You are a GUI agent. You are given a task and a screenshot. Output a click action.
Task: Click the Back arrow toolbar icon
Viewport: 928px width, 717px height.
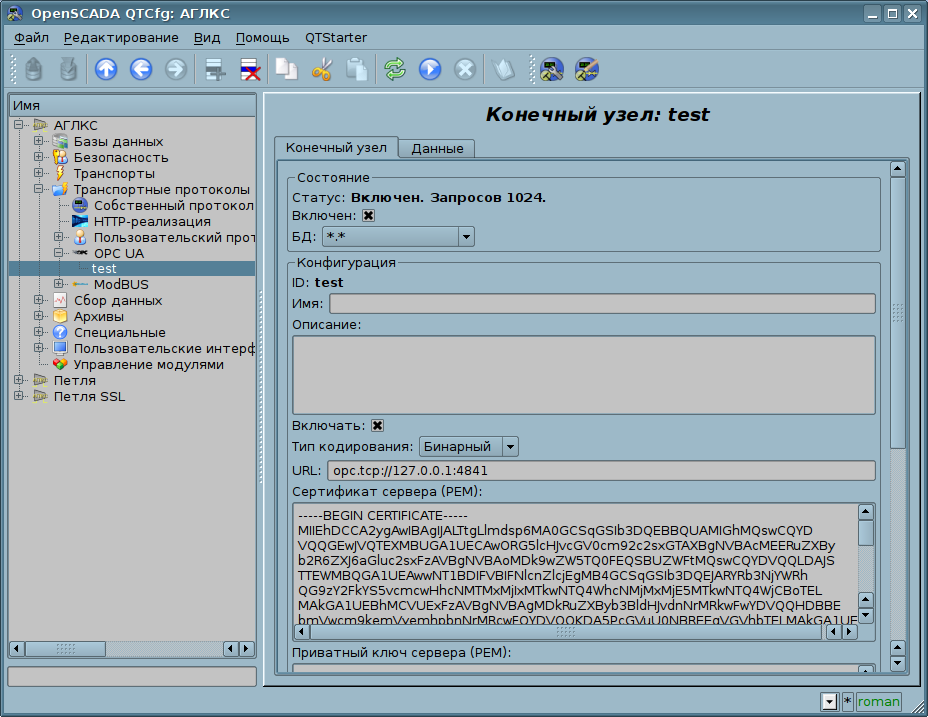click(141, 69)
